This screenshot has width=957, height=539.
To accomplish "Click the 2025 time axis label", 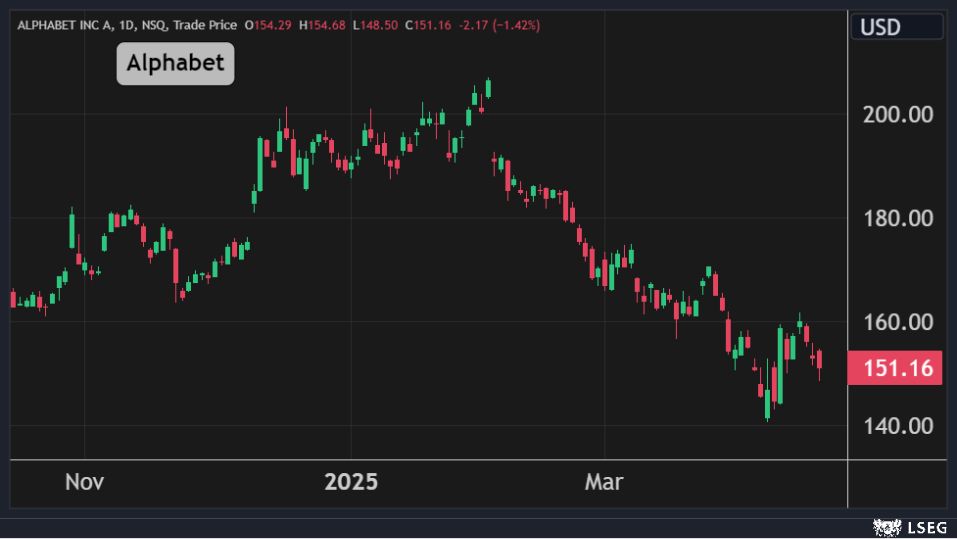I will pyautogui.click(x=351, y=482).
